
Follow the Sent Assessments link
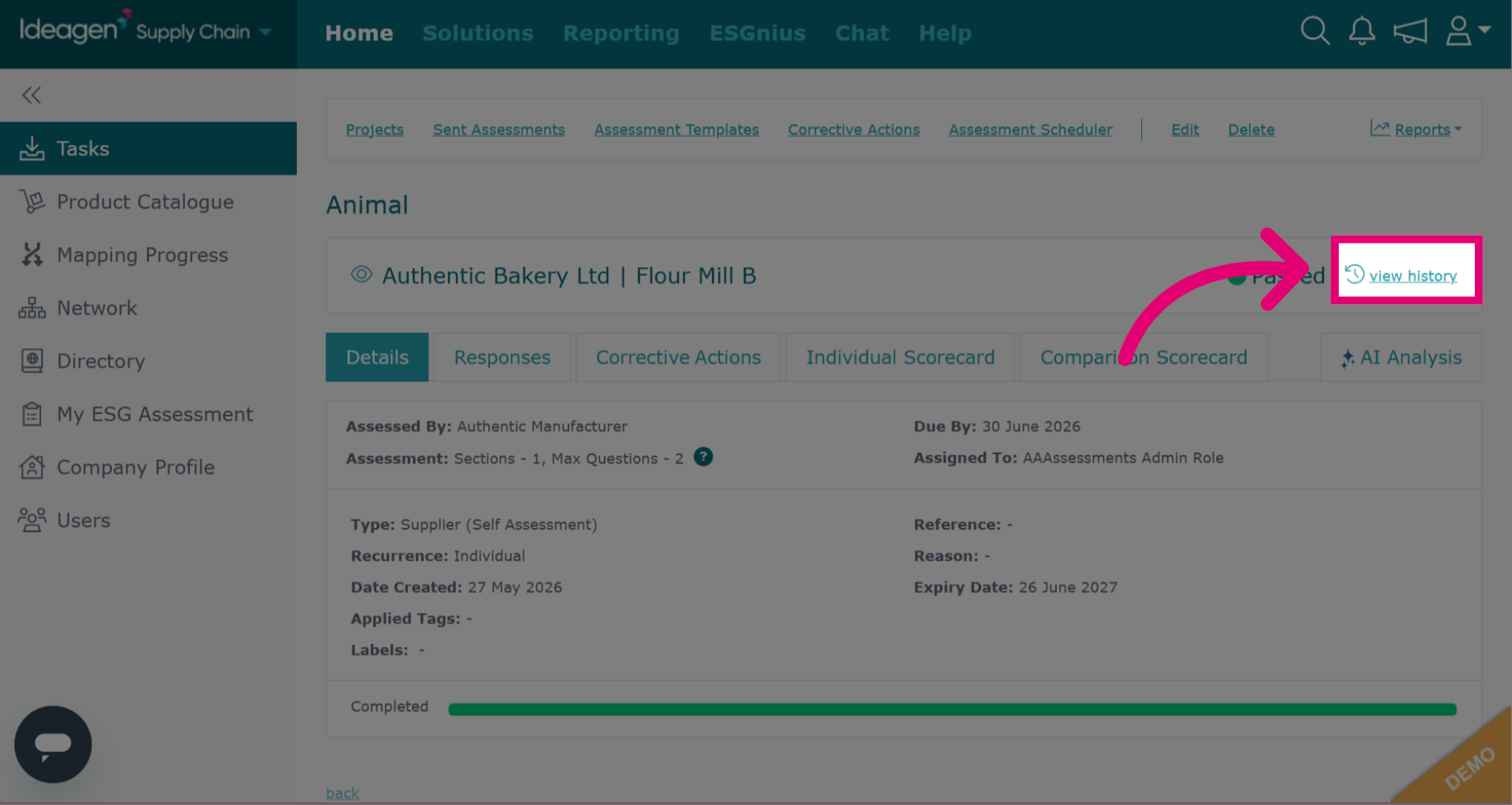click(x=499, y=130)
